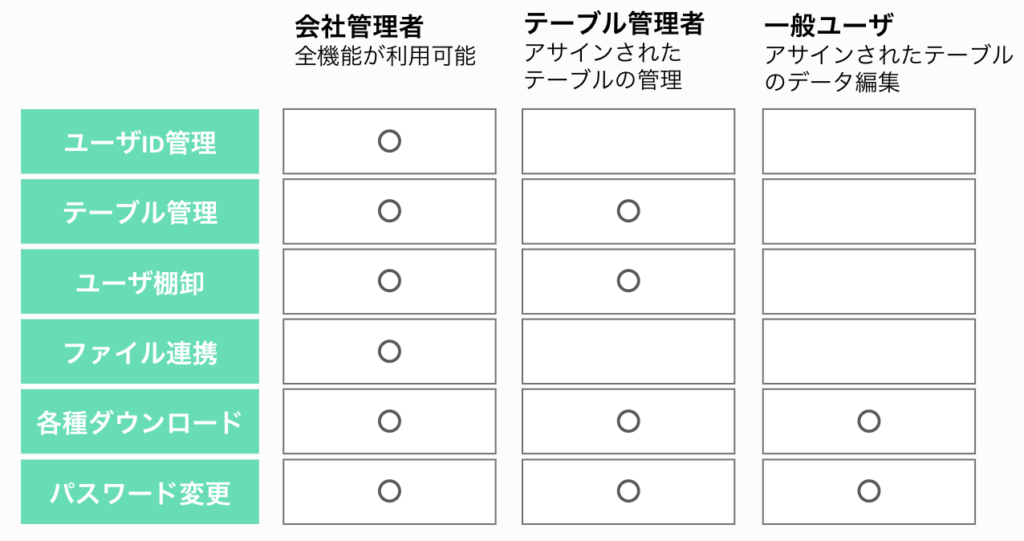Select the テーブル管理 green label
1024x541 pixels.
pos(140,212)
